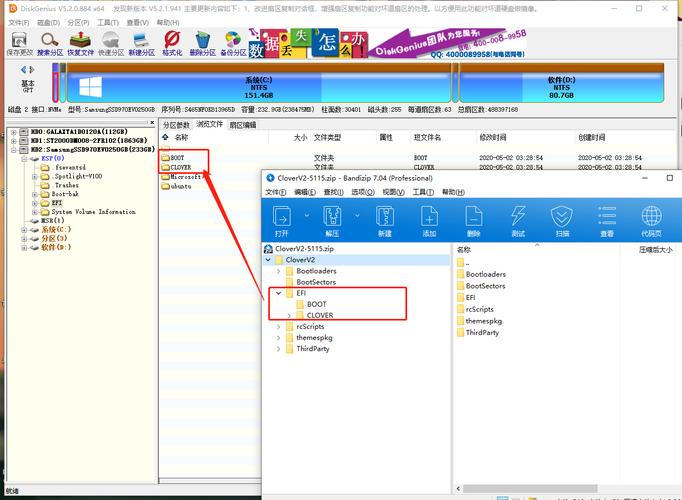Expand HD0:GALAXYA1D0120A disk node
The width and height of the screenshot is (682, 500).
click(13, 132)
